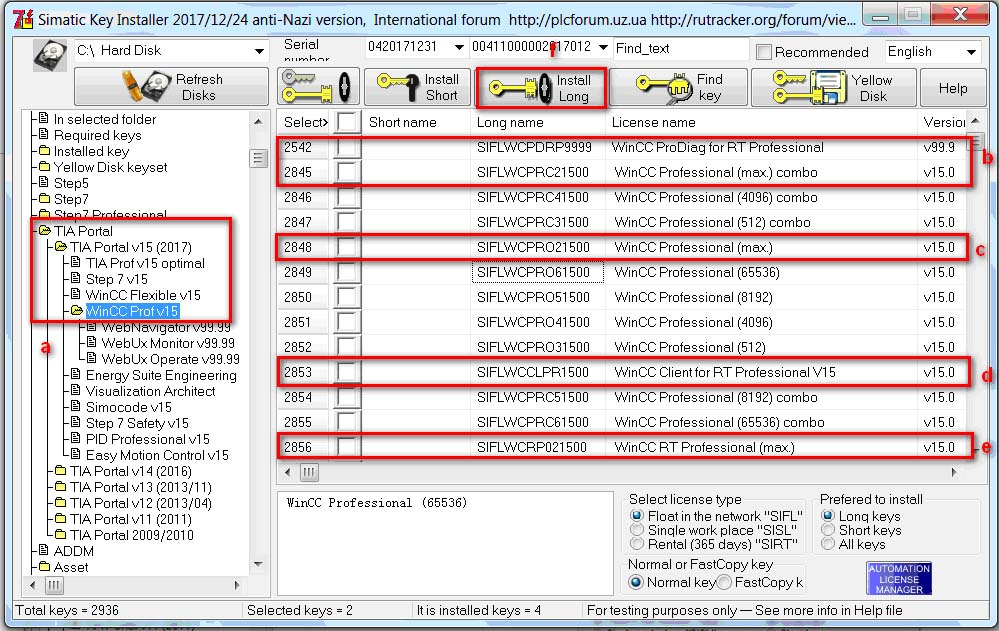Open the Yellow Disk function

click(x=833, y=87)
